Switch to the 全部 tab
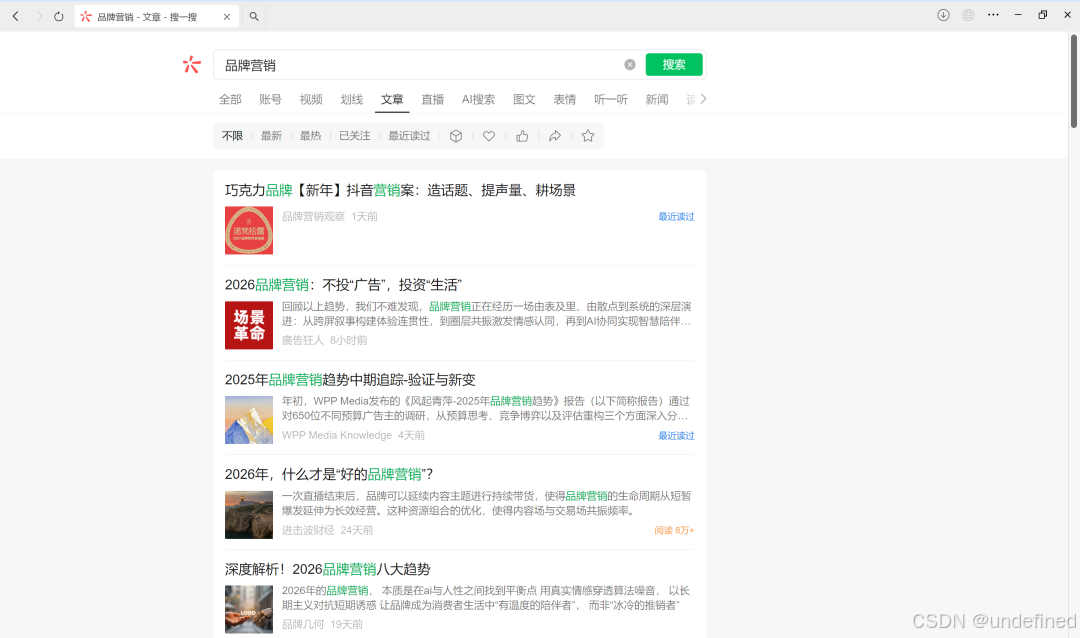Viewport: 1080px width, 638px height. [x=230, y=99]
